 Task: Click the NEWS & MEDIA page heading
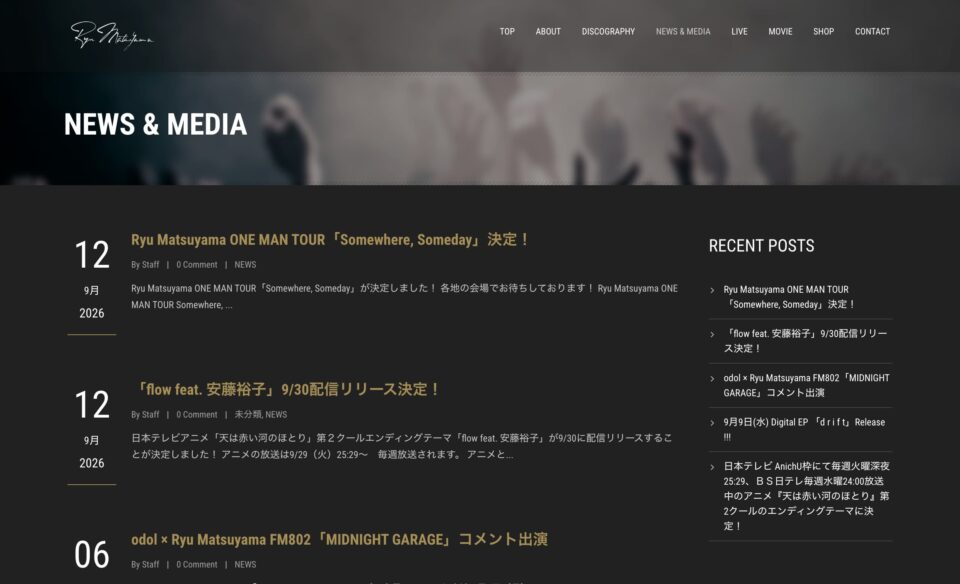click(x=156, y=124)
